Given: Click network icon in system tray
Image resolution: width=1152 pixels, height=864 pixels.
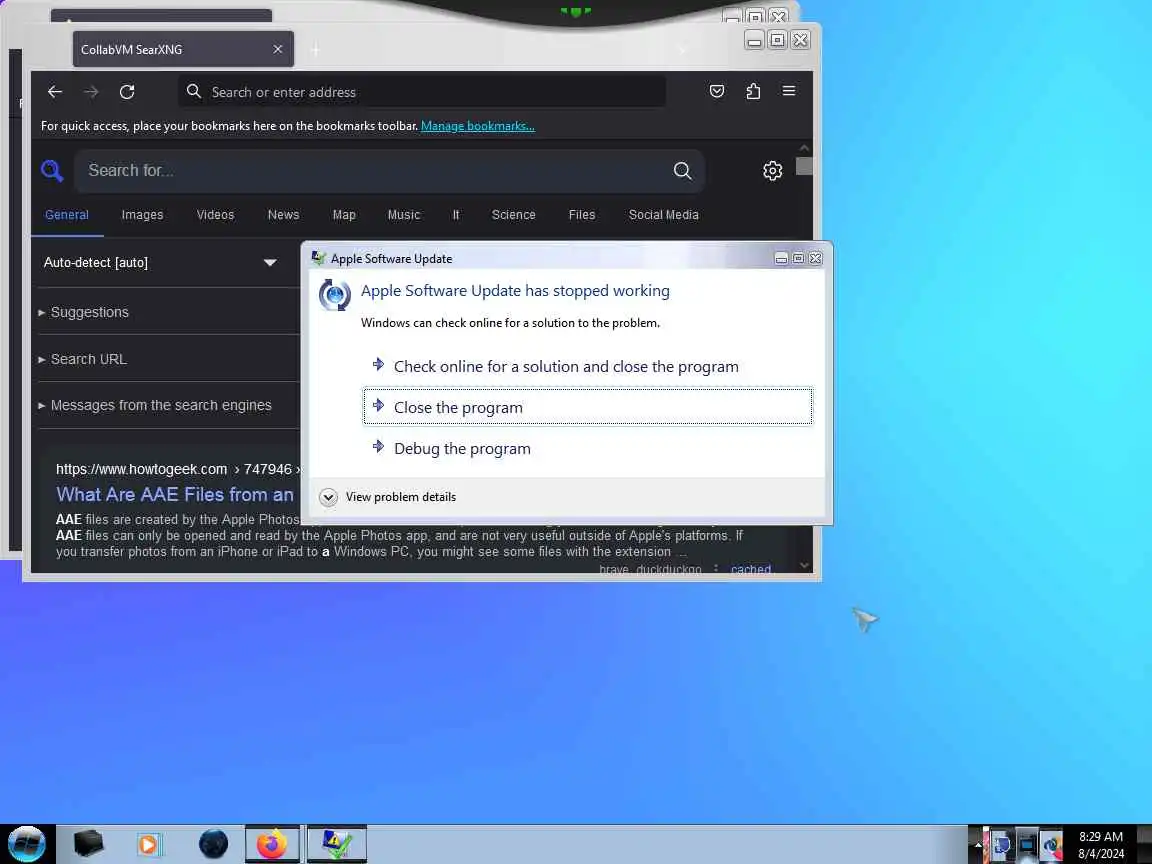Looking at the screenshot, I should tap(1026, 845).
